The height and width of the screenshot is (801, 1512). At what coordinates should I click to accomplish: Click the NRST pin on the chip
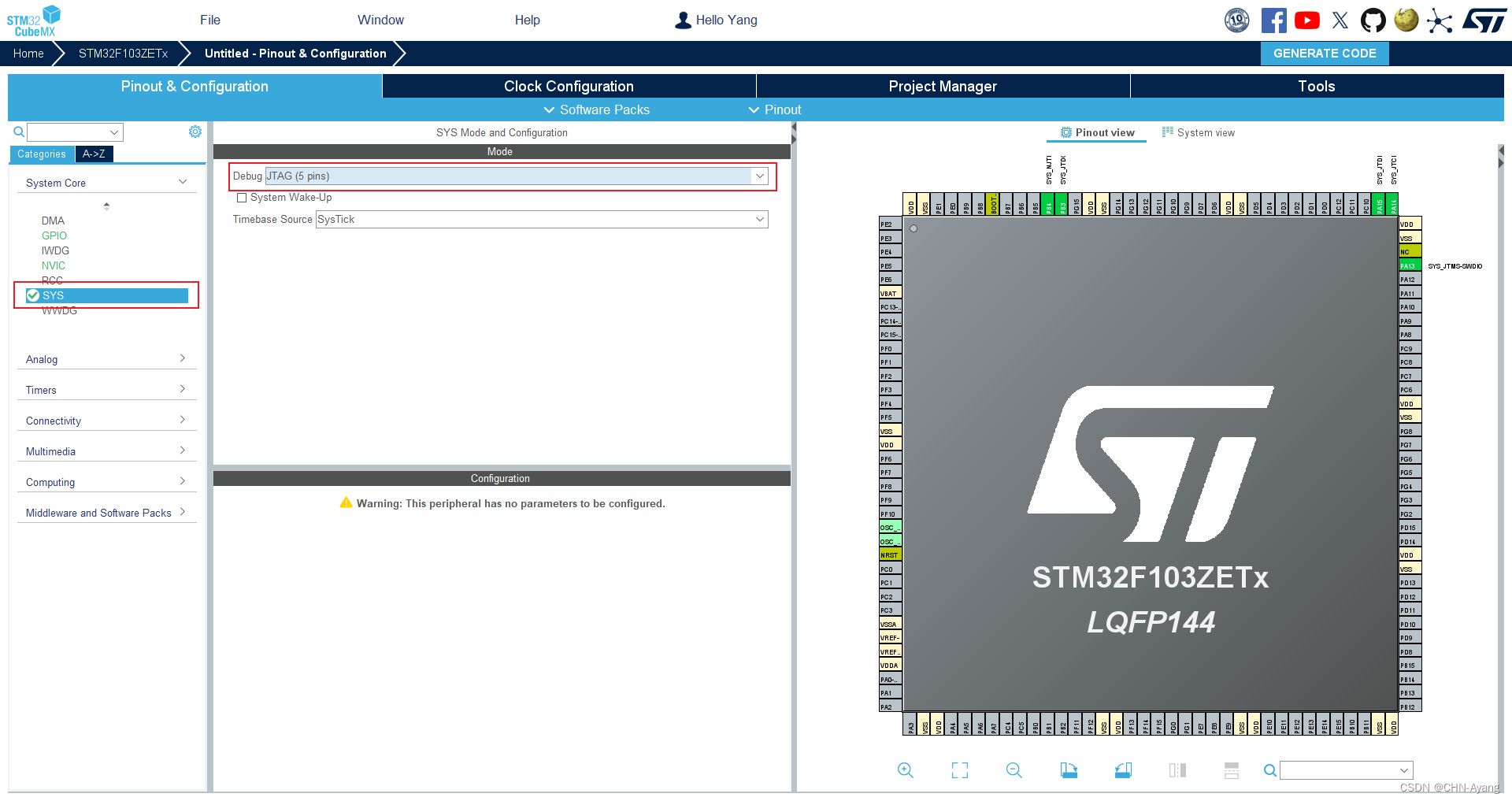pyautogui.click(x=891, y=555)
